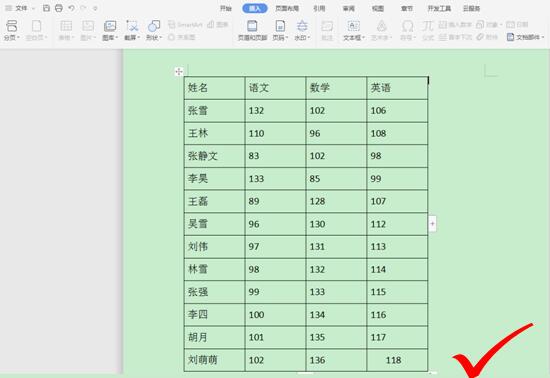Click the cell with value 118
The width and height of the screenshot is (550, 378).
coord(397,360)
